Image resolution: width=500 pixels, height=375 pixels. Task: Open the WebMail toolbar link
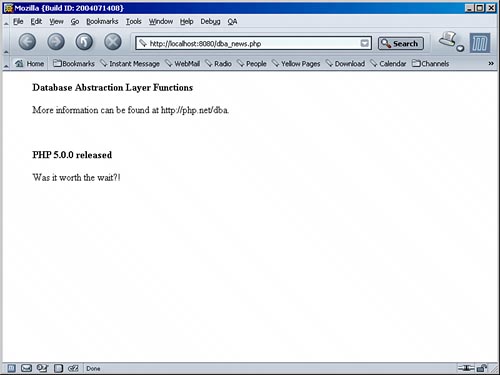click(183, 63)
